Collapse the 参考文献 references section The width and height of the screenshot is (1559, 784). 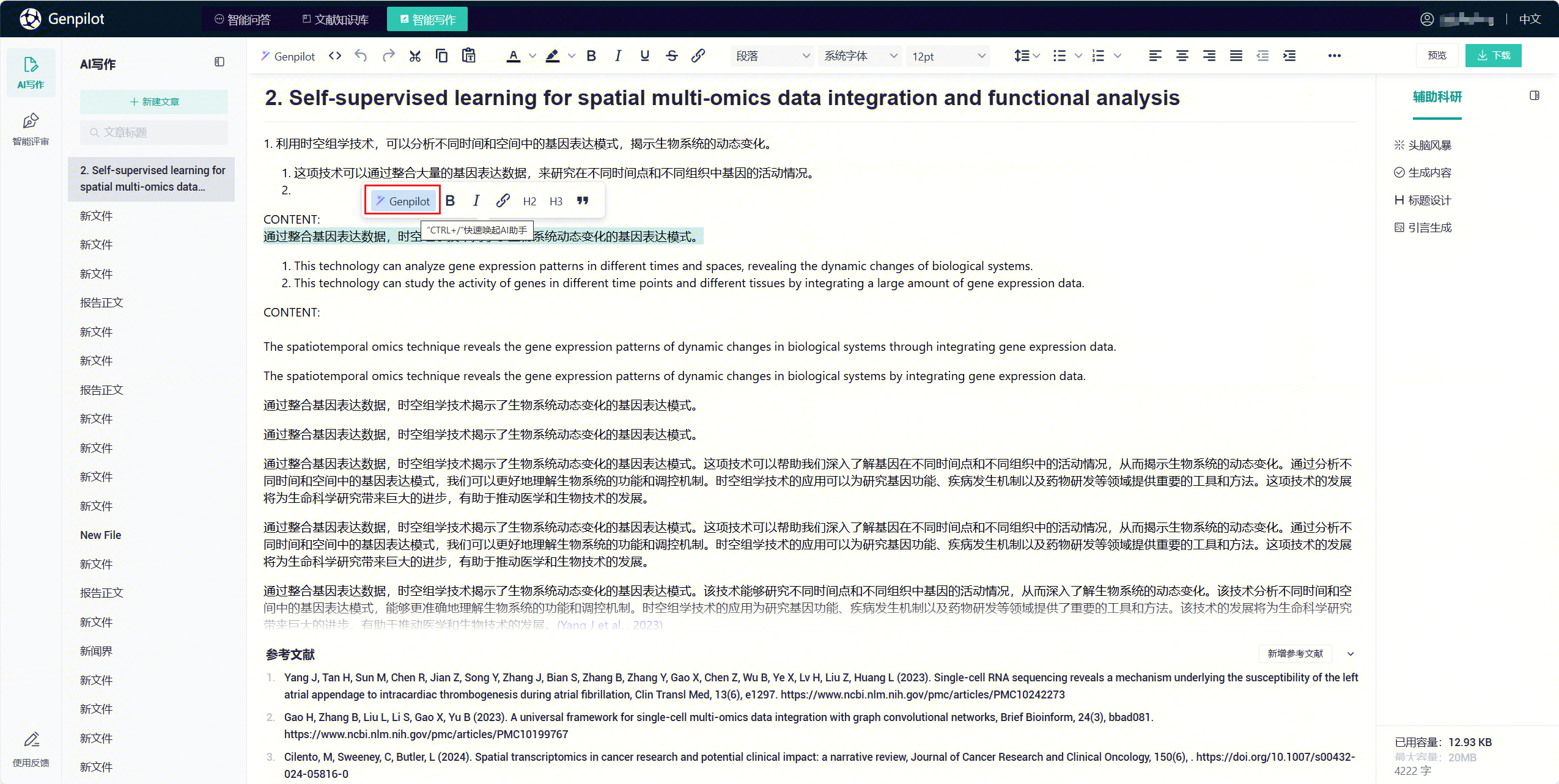1351,654
